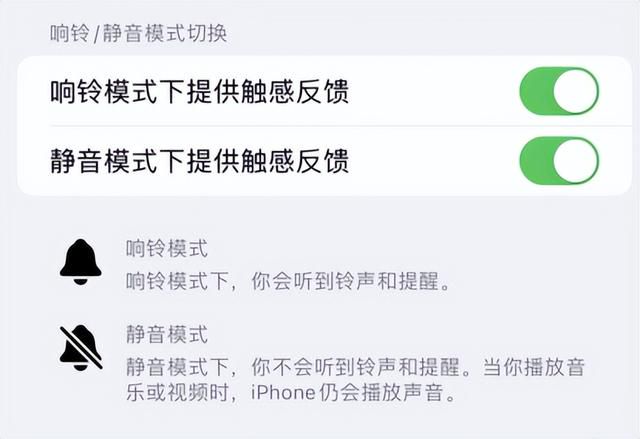Turn off haptics in silent mode switch

coord(559,161)
